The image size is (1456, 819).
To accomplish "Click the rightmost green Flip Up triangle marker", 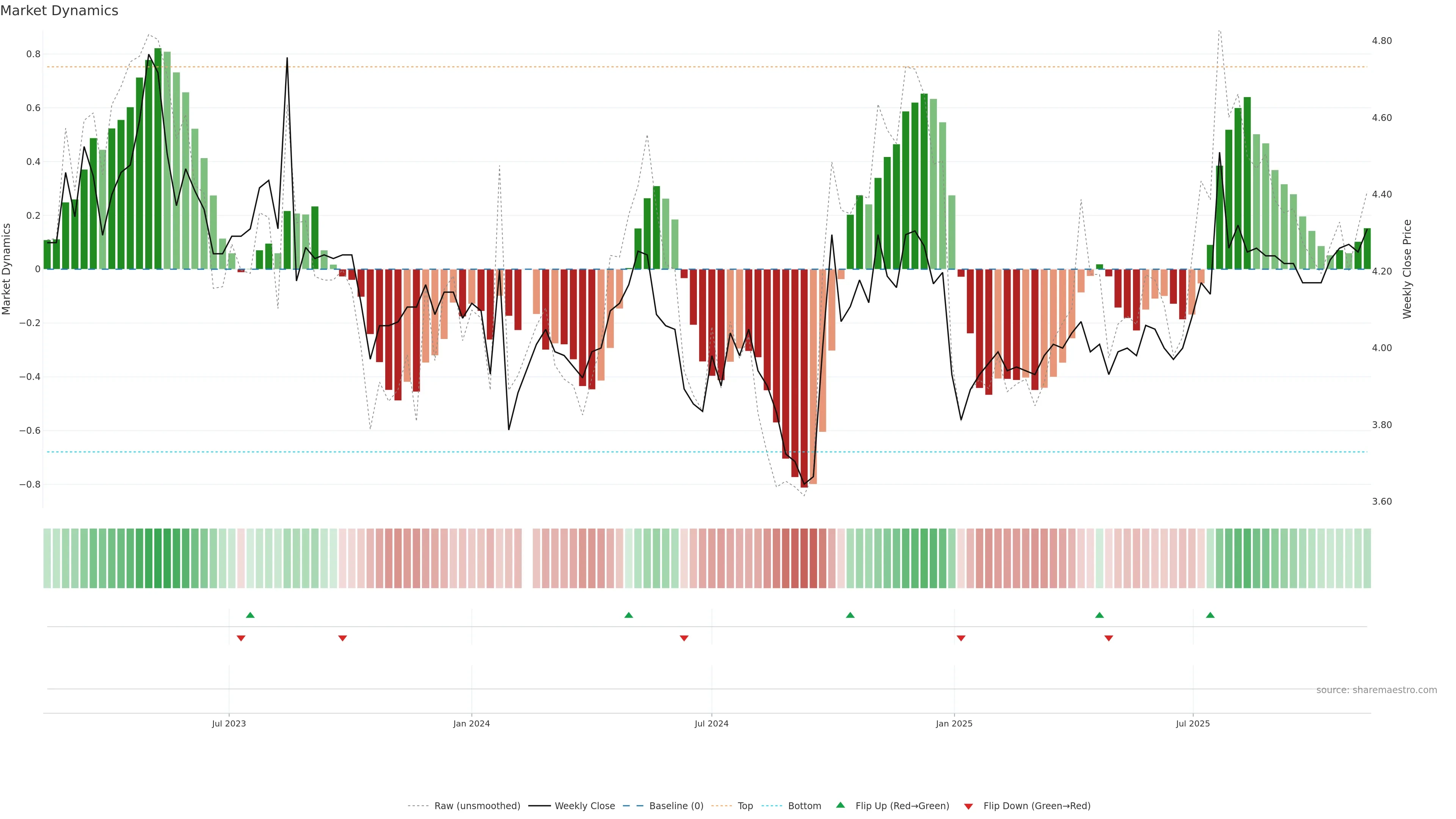I will (x=1210, y=615).
